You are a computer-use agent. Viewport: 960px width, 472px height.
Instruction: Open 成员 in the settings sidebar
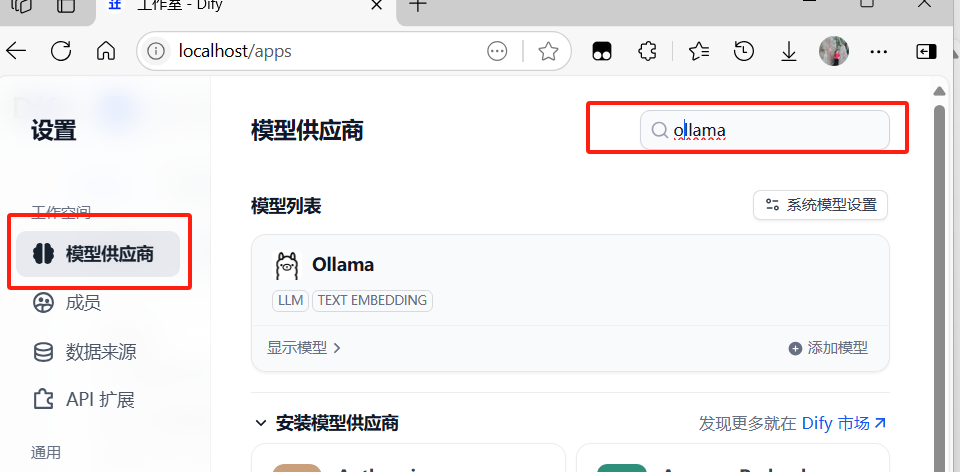pyautogui.click(x=83, y=303)
